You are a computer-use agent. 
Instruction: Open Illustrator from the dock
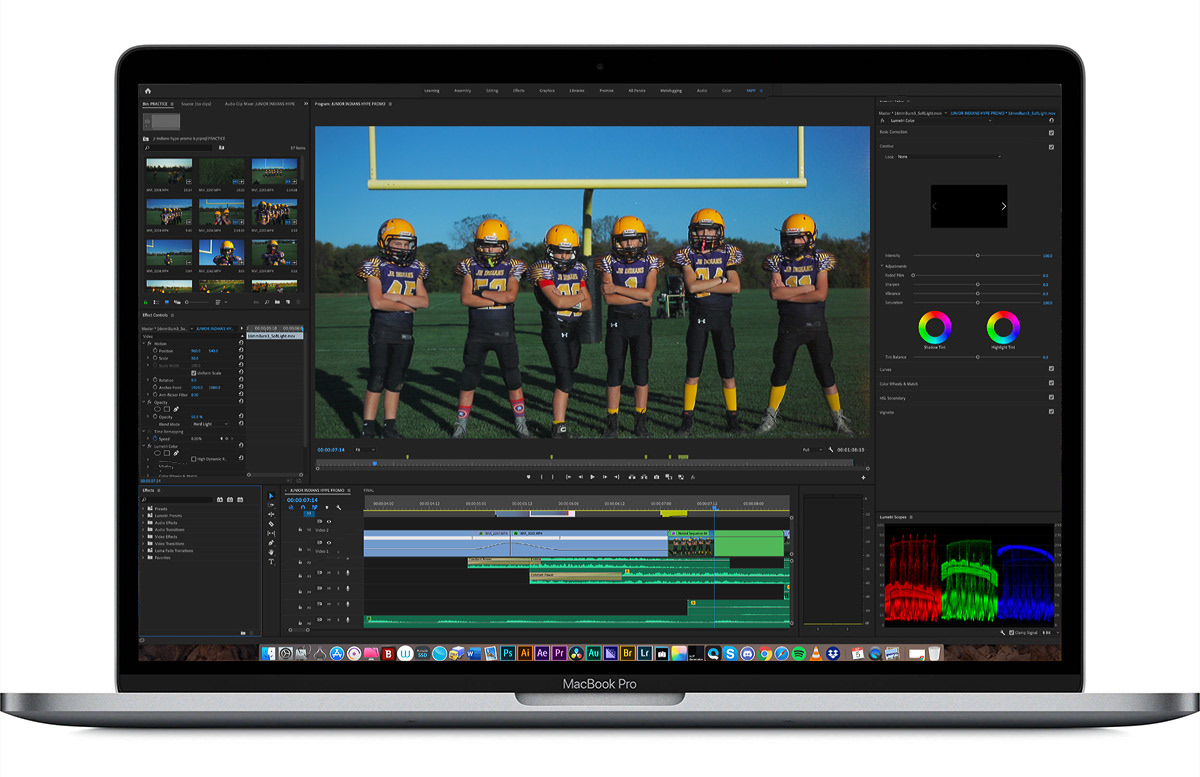click(x=525, y=652)
